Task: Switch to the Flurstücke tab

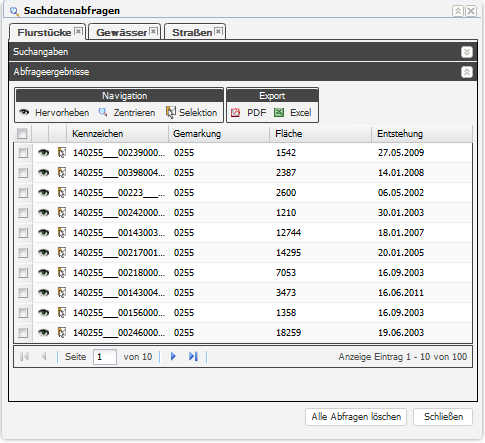Action: point(44,32)
